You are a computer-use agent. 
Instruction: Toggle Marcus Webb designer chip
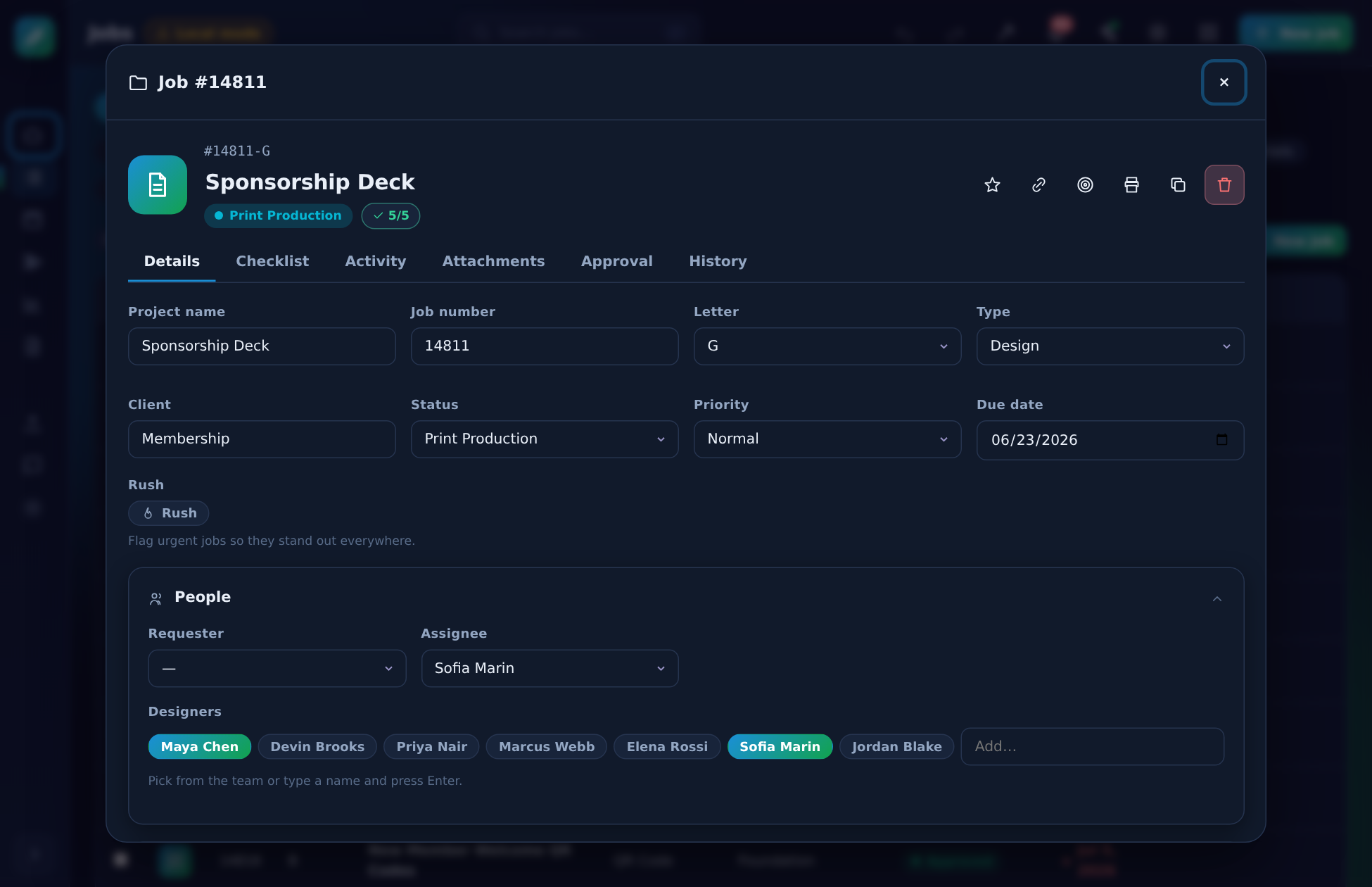547,746
